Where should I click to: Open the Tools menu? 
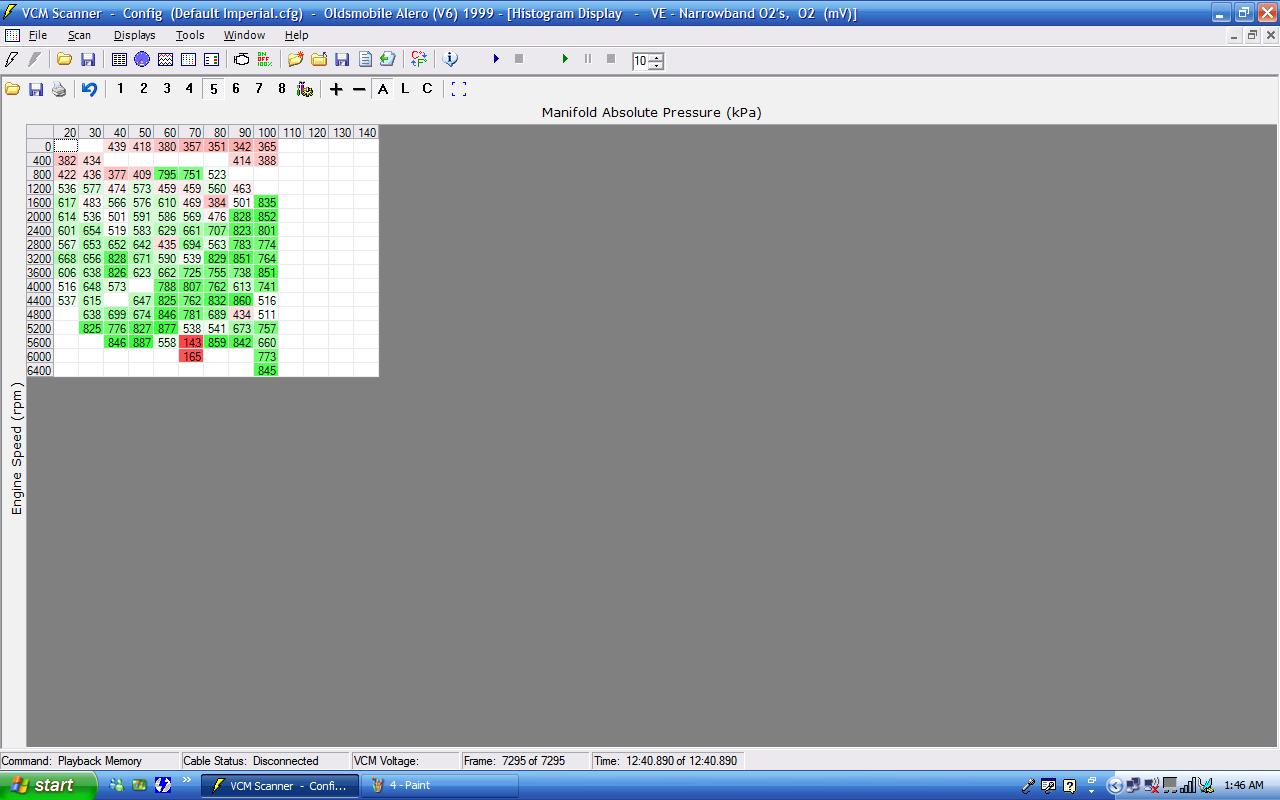[x=189, y=35]
